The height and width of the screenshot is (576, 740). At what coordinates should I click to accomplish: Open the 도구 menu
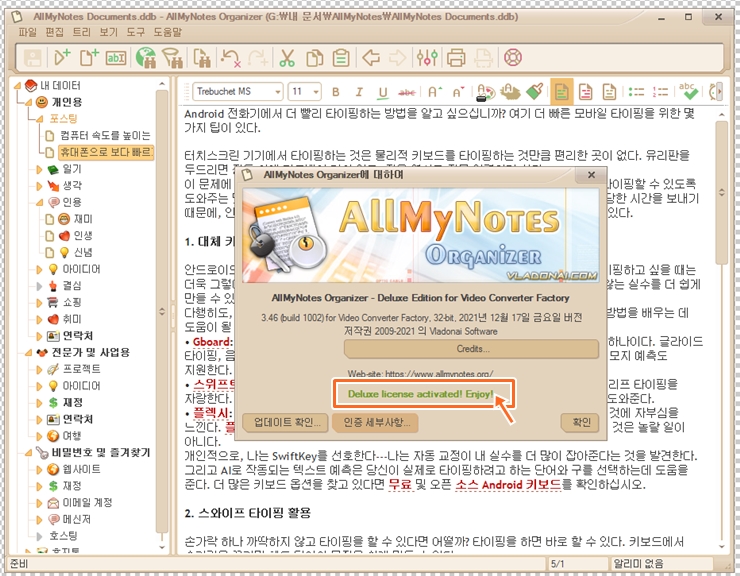click(x=135, y=32)
